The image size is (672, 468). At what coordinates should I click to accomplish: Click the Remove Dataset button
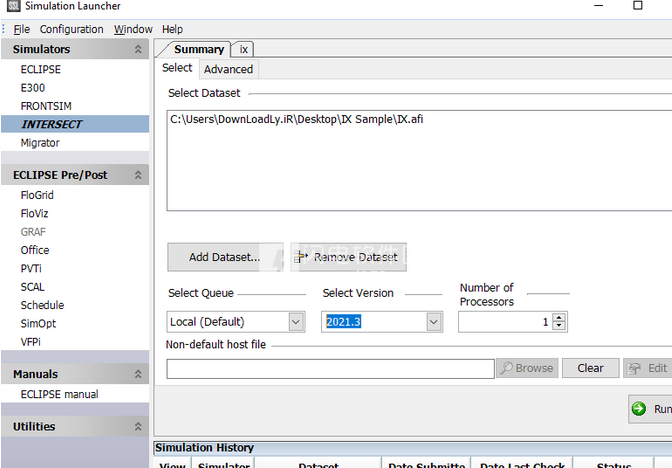click(348, 257)
